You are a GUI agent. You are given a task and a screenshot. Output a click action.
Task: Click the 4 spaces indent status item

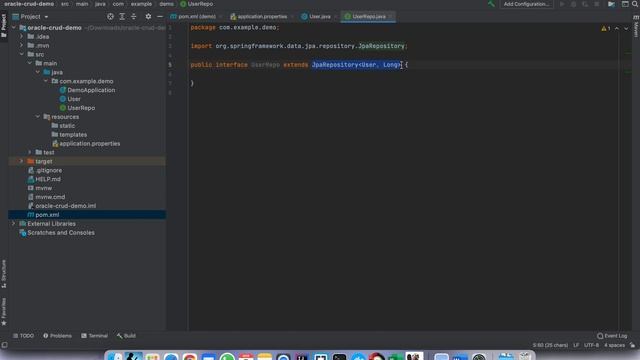(614, 345)
